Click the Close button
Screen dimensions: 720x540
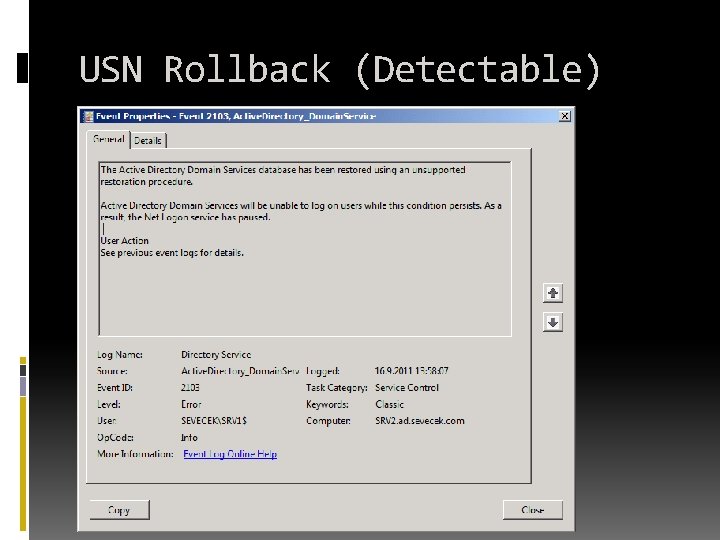coord(533,510)
